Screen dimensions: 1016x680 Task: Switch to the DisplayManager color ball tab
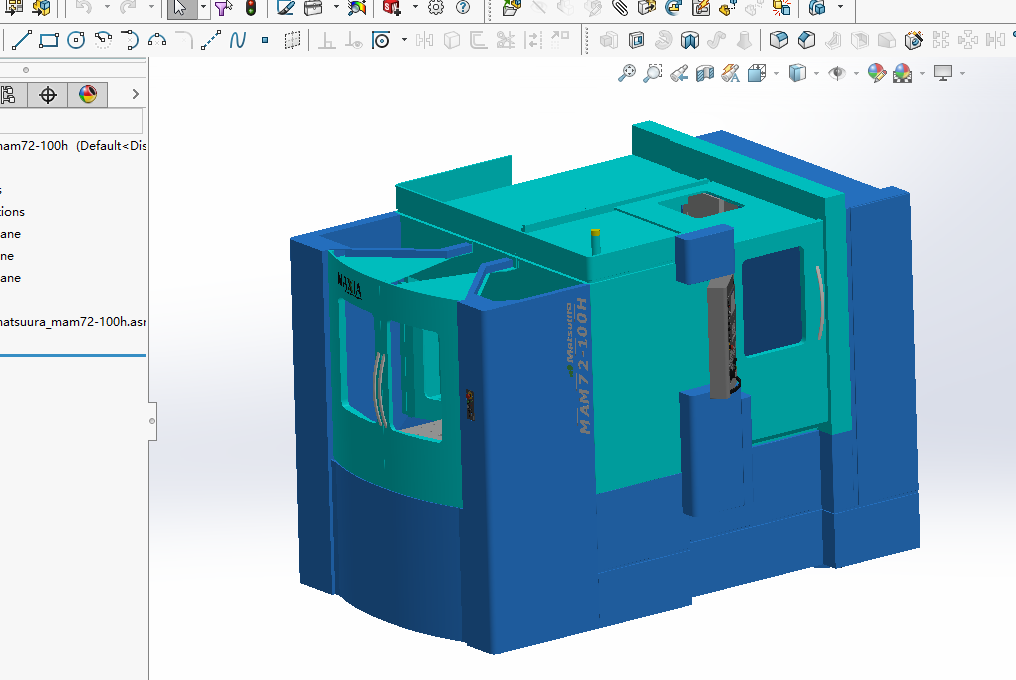pos(87,95)
